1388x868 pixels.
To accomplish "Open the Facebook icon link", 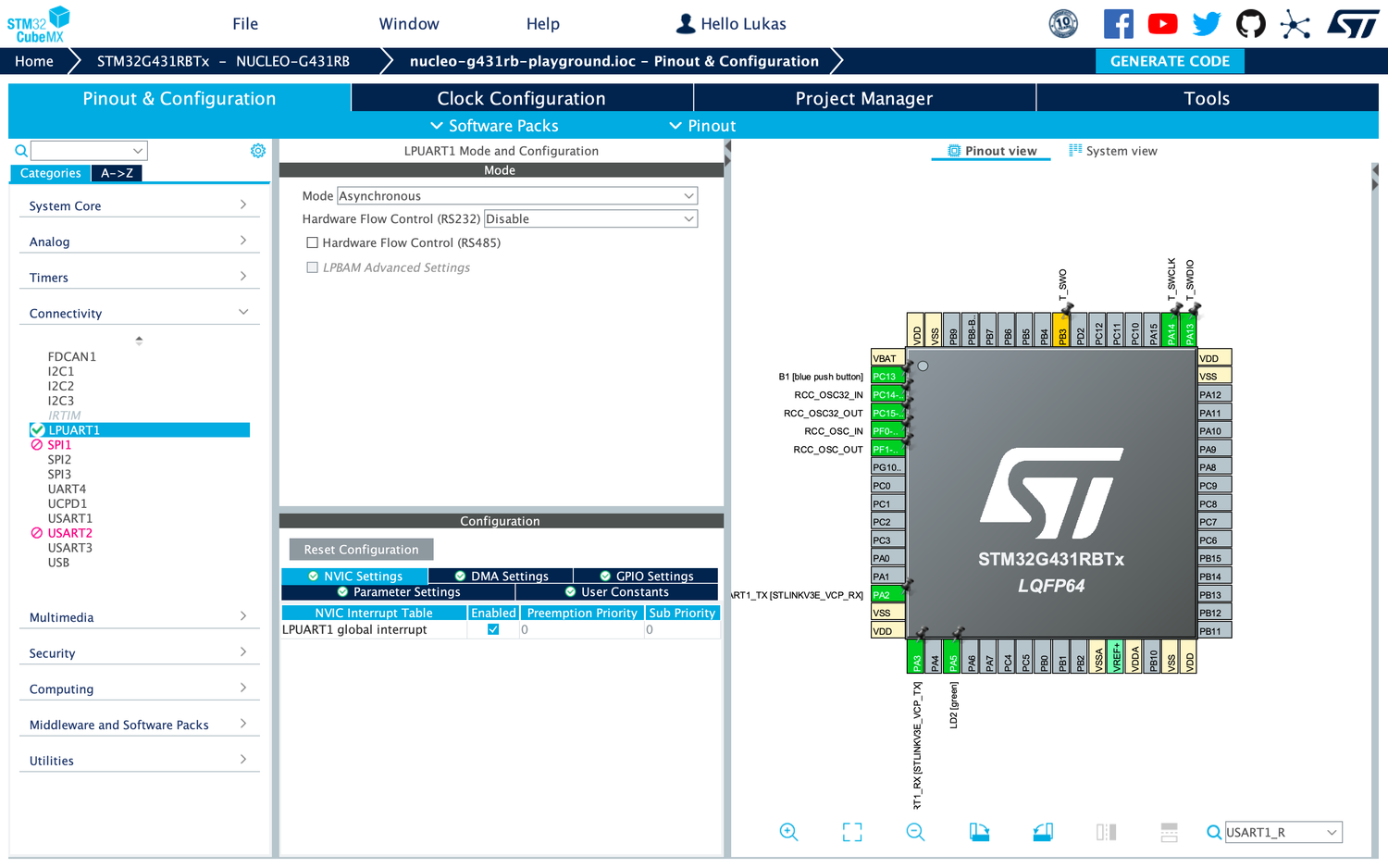I will (x=1118, y=23).
